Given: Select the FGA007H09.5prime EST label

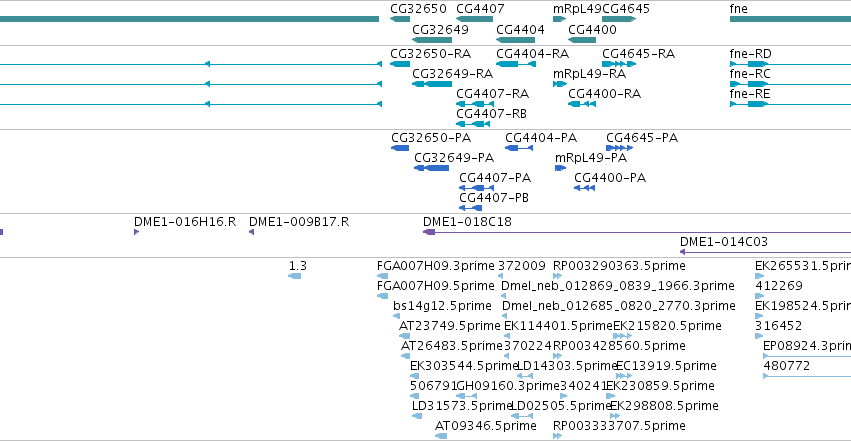Looking at the screenshot, I should pyautogui.click(x=436, y=286).
